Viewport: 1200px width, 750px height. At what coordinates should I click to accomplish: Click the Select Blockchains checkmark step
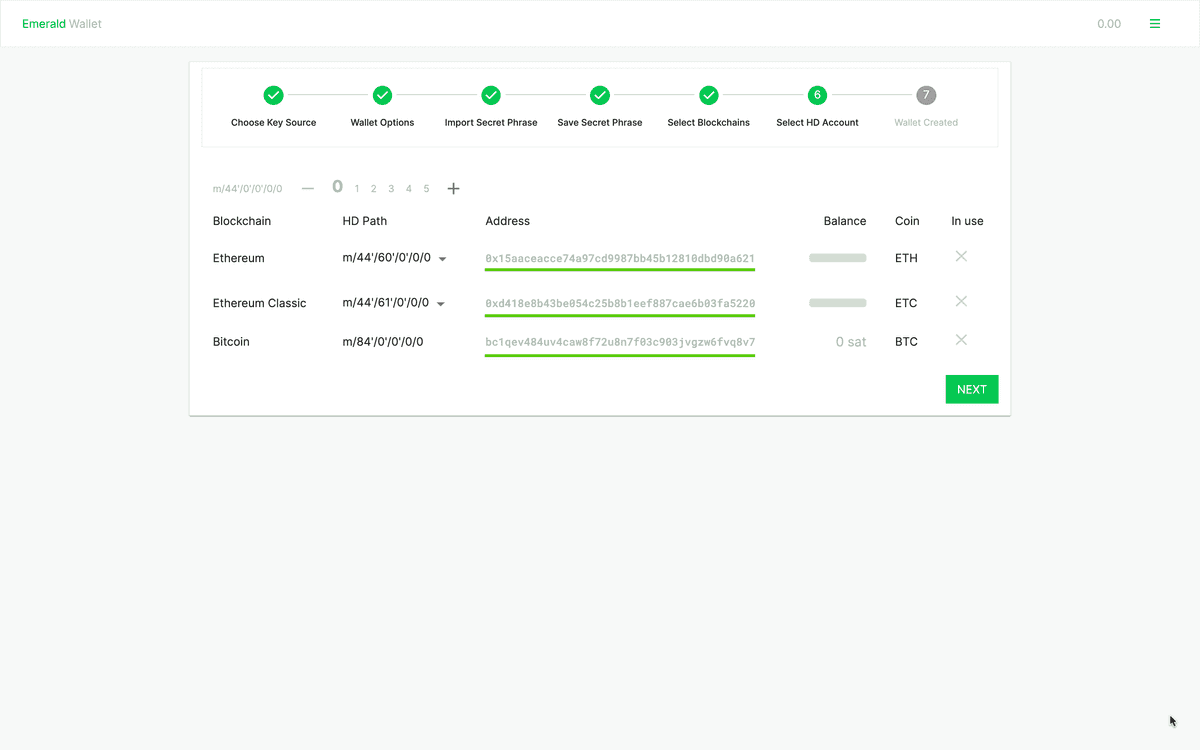(708, 95)
